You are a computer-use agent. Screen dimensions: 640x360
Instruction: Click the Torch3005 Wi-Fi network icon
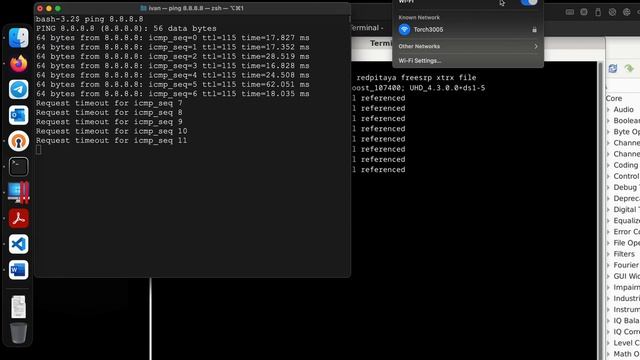[404, 29]
